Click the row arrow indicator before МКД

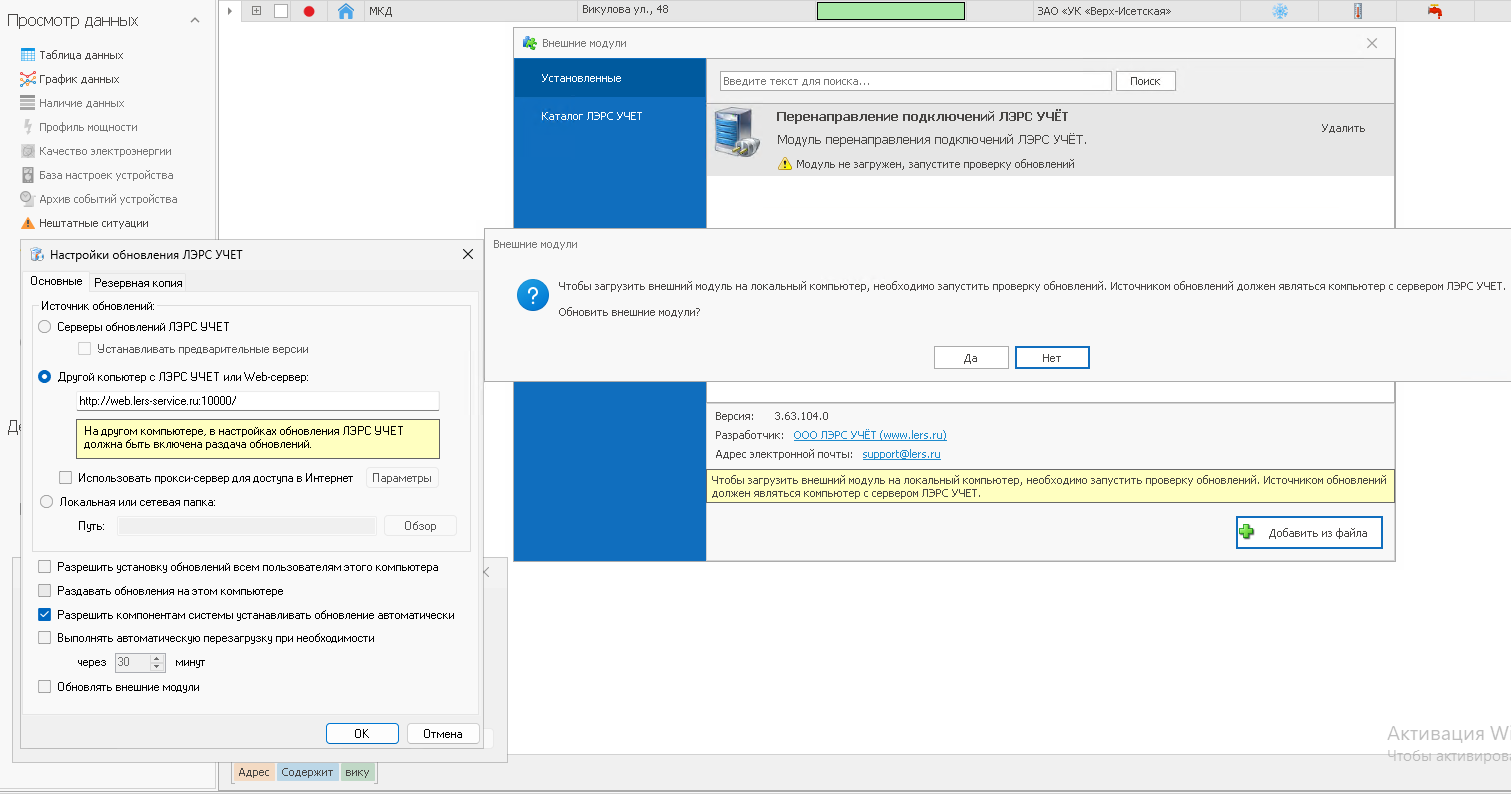coord(230,11)
